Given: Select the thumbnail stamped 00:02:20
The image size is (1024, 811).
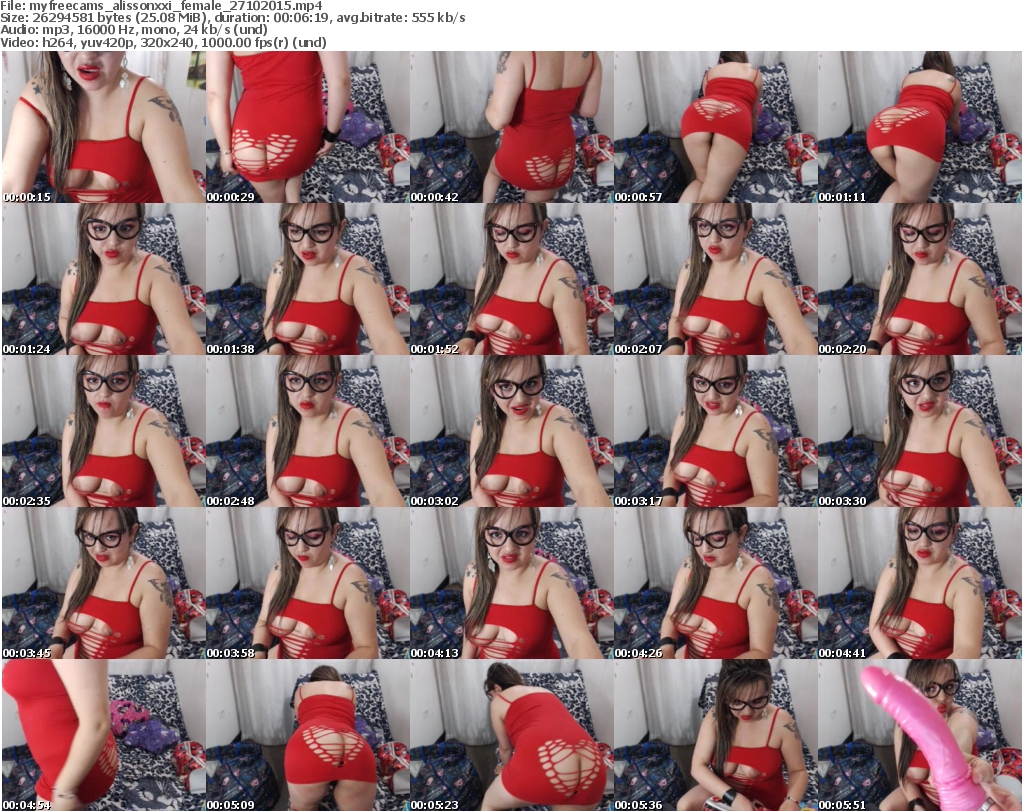Looking at the screenshot, I should (919, 279).
